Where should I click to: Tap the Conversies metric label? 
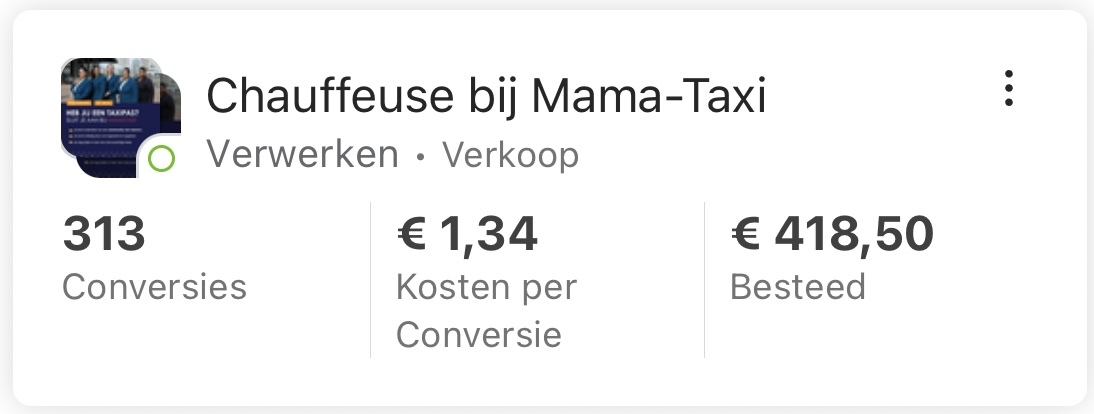(x=154, y=287)
